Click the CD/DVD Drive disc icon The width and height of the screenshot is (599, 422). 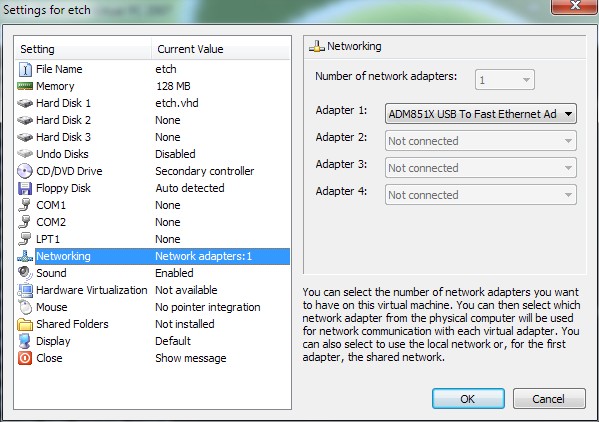coord(25,171)
